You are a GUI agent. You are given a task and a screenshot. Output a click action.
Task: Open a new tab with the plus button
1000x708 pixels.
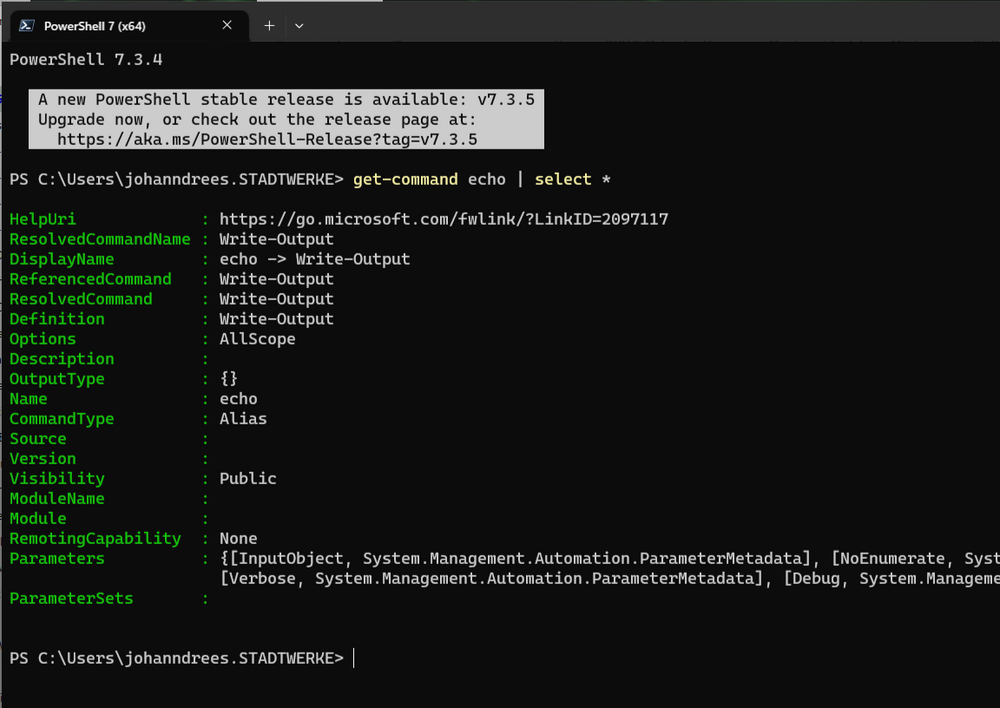coord(269,26)
